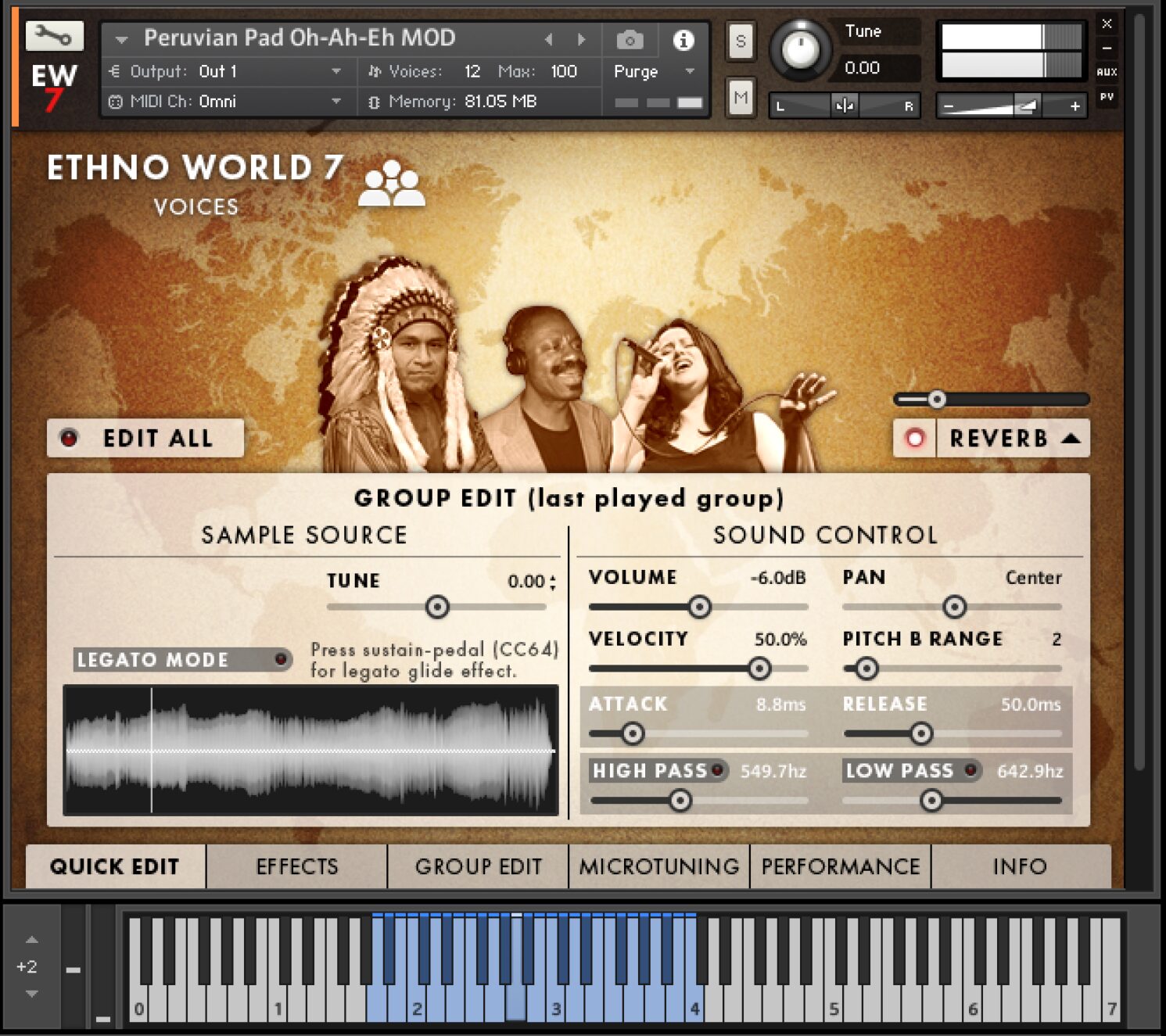Image resolution: width=1166 pixels, height=1036 pixels.
Task: Click the VOLUME slider
Action: pyautogui.click(x=698, y=607)
